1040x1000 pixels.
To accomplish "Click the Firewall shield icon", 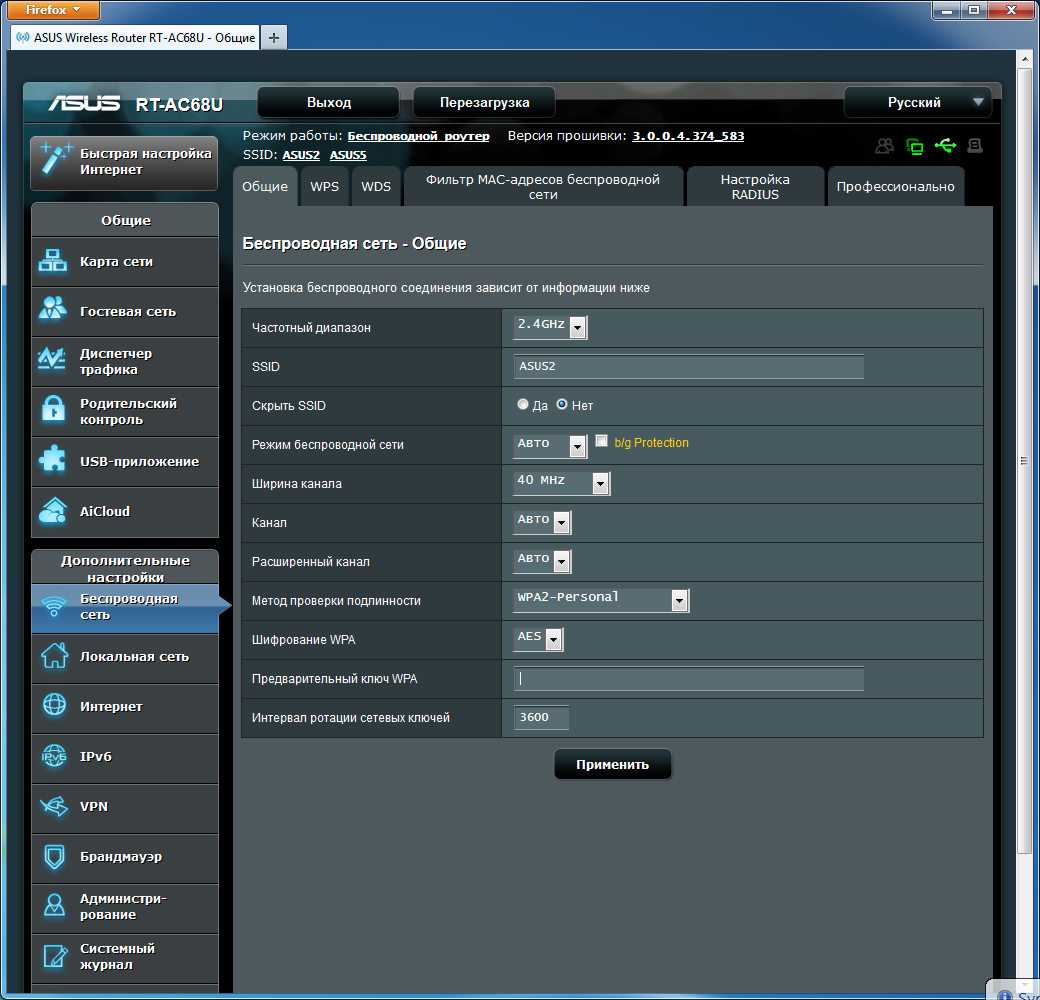I will click(54, 856).
